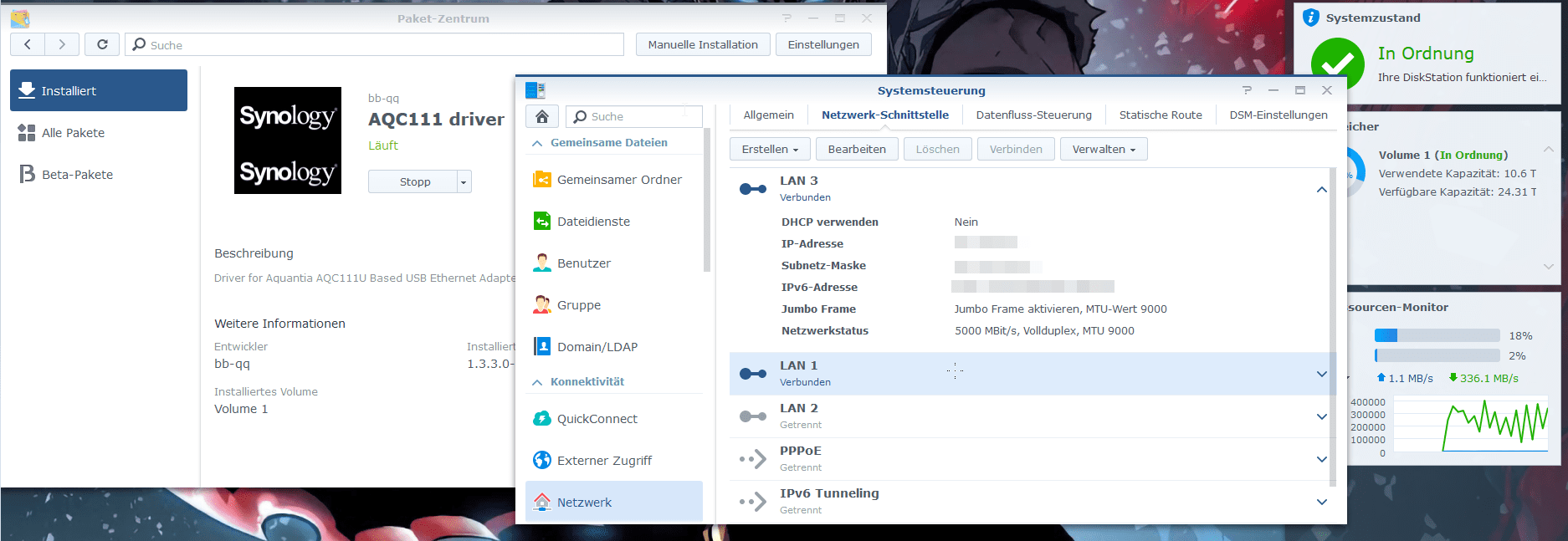The width and height of the screenshot is (1568, 541).
Task: Click the Systemzustand info shield icon
Action: 1311,18
